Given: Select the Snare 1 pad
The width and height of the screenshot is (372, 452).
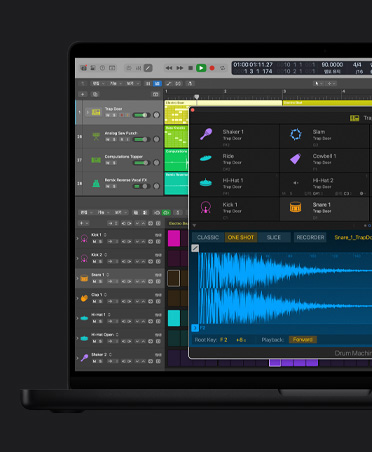Looking at the screenshot, I should pos(324,209).
